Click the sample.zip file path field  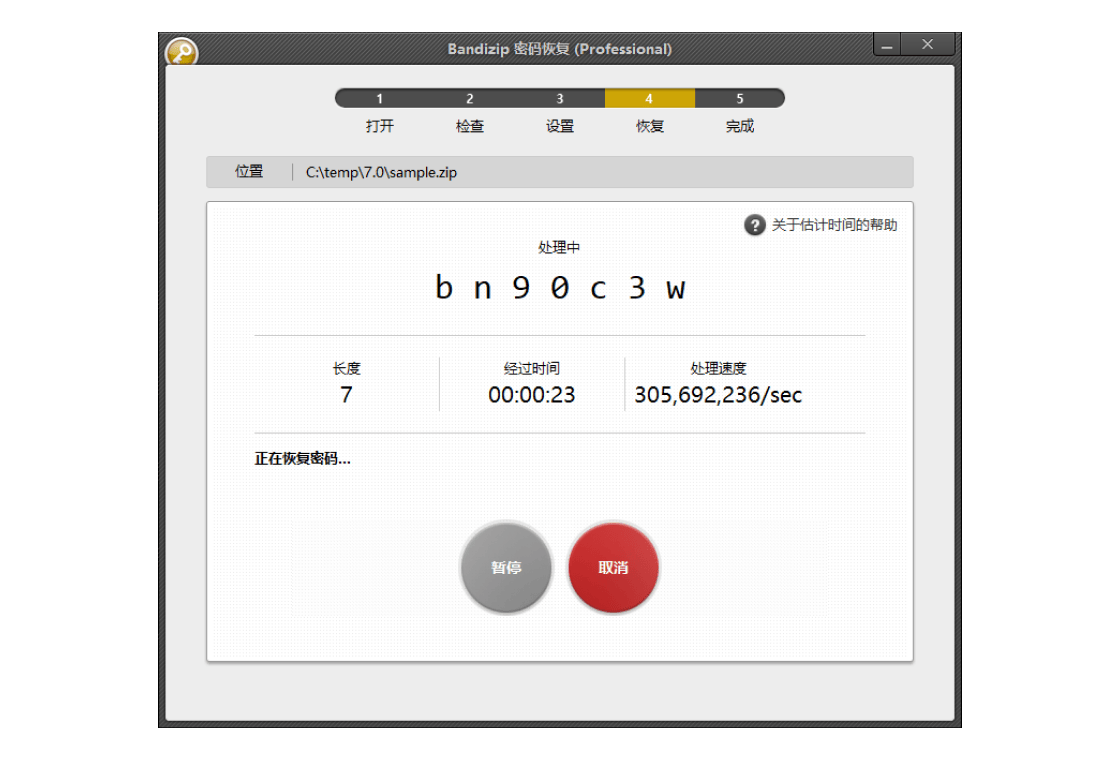coord(381,172)
